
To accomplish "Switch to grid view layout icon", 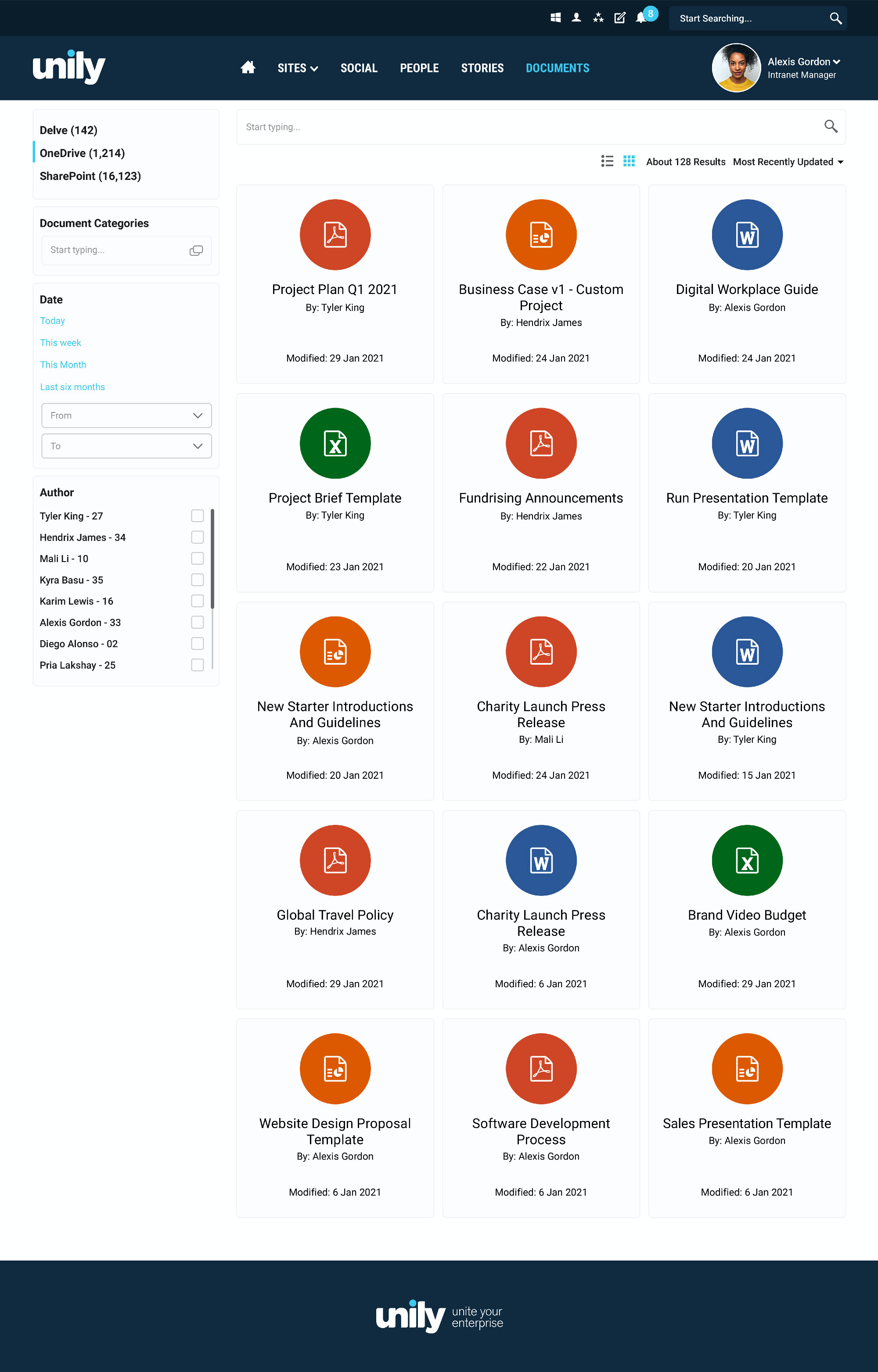I will [629, 161].
